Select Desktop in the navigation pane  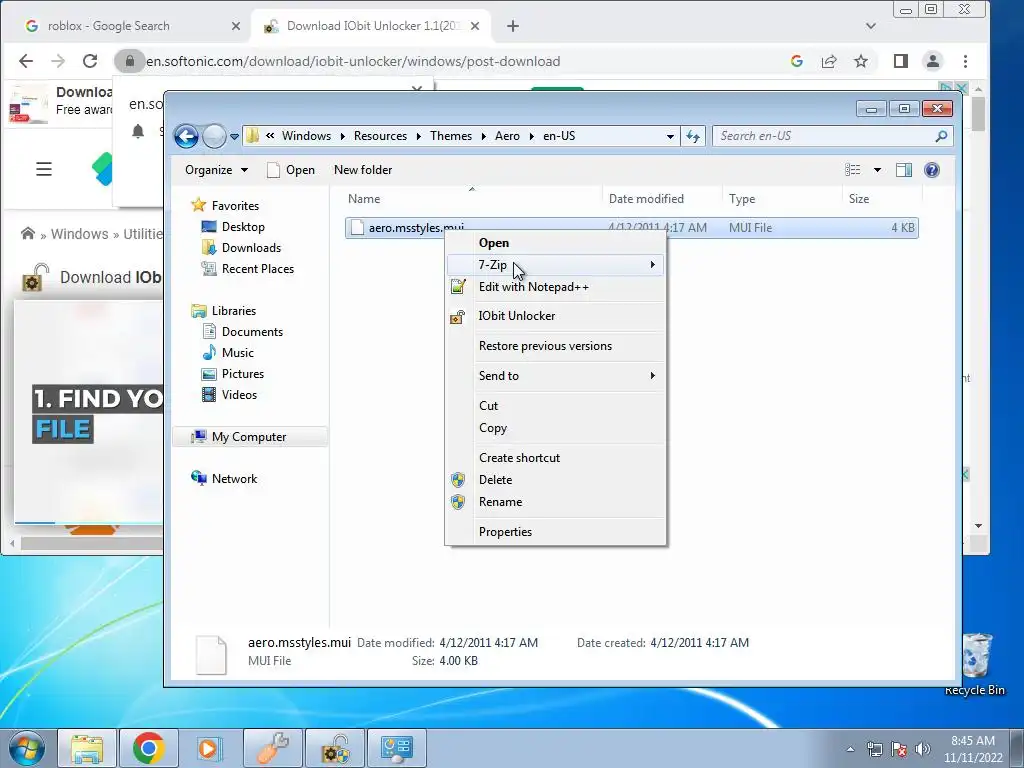point(243,227)
